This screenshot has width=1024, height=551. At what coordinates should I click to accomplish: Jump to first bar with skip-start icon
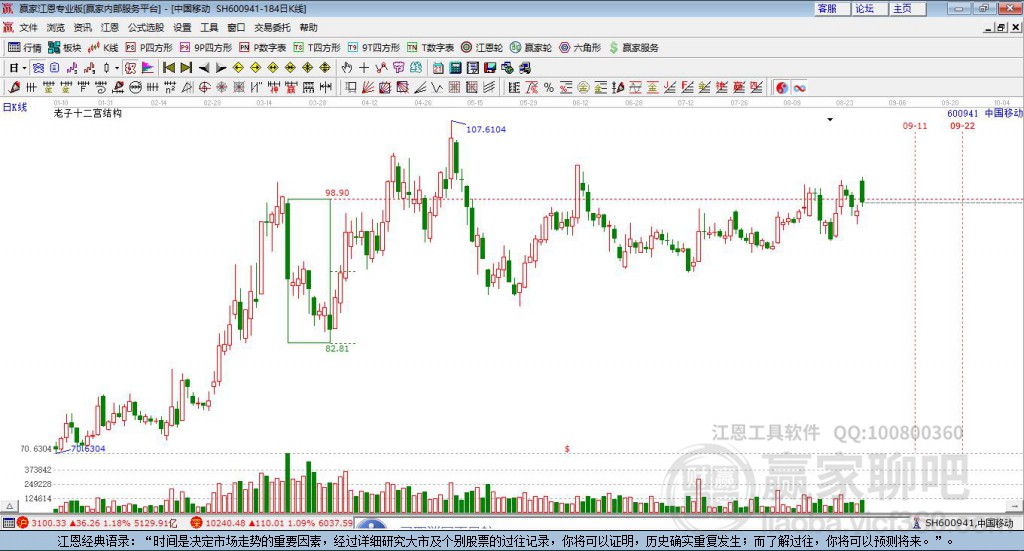(x=168, y=68)
